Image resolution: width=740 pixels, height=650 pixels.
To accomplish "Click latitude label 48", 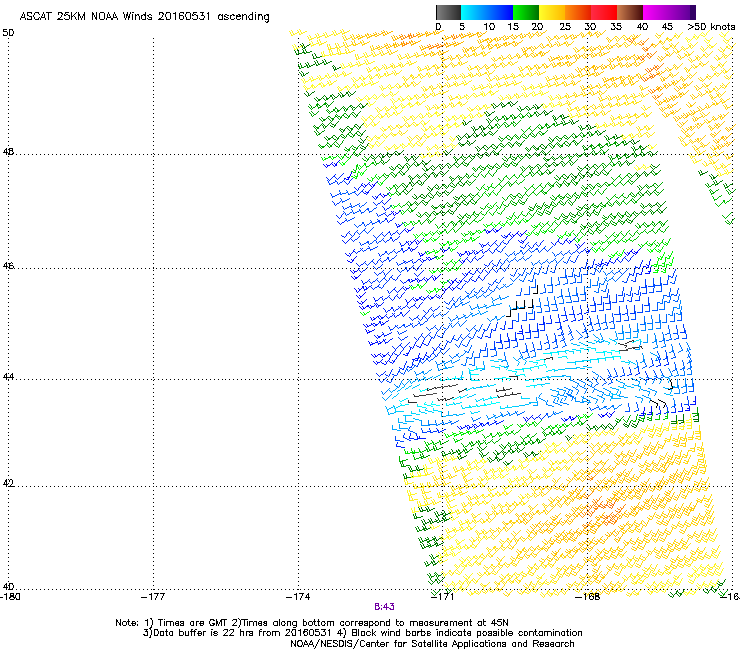I will point(8,152).
